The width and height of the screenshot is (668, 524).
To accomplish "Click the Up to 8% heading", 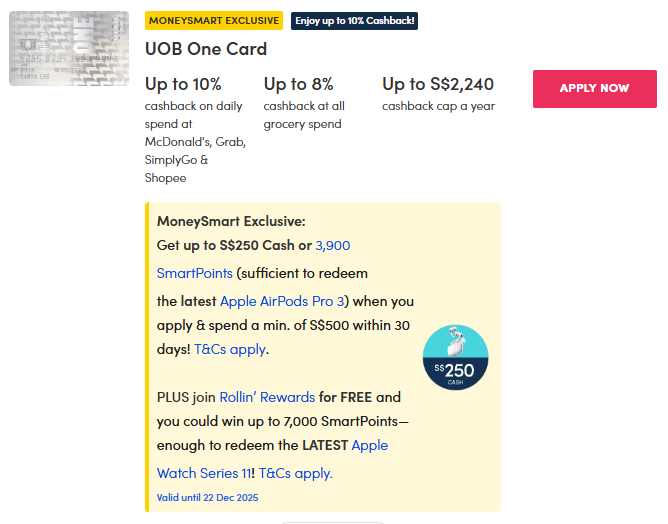I will pos(298,85).
